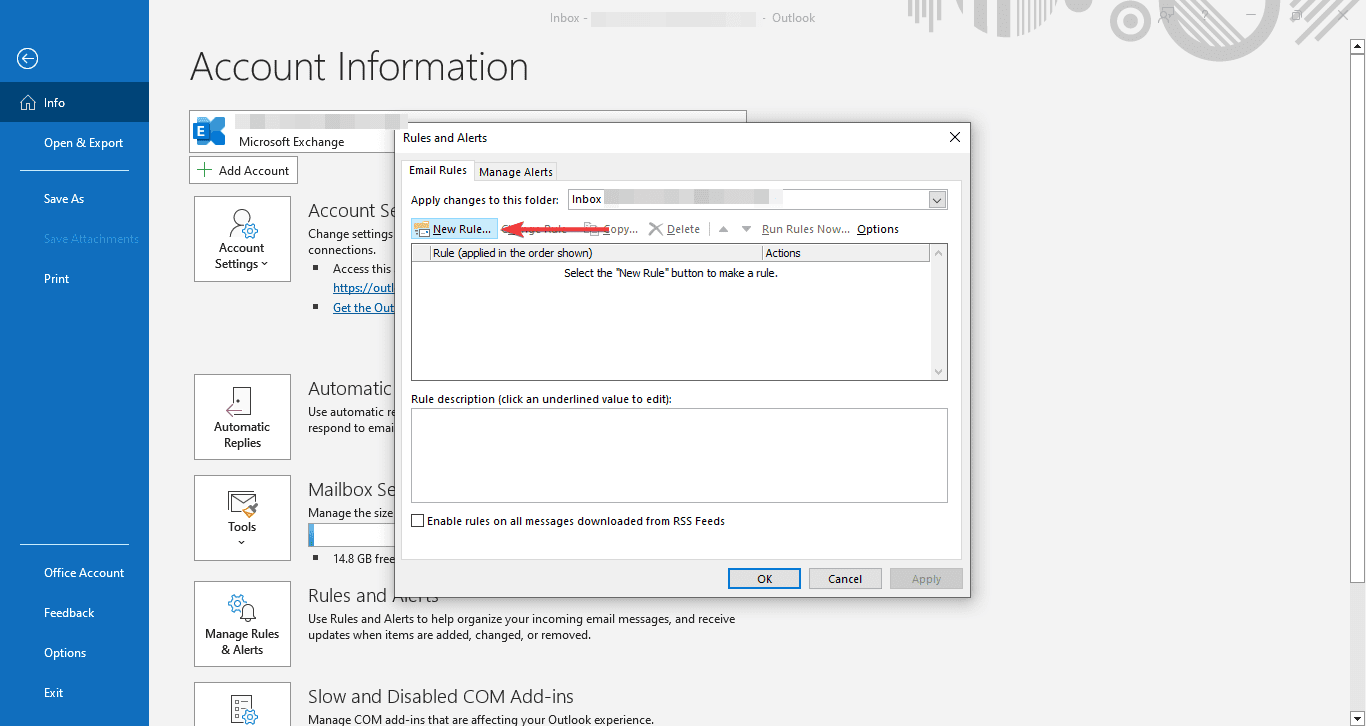Image resolution: width=1366 pixels, height=726 pixels.
Task: Switch to the Manage Alerts tab
Action: [515, 171]
